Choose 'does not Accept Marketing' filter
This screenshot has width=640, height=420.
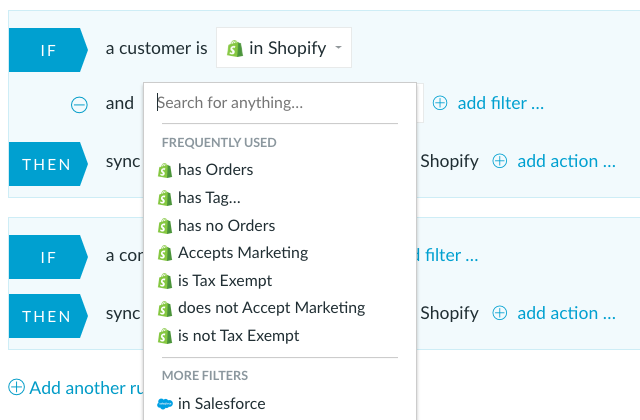pos(271,308)
